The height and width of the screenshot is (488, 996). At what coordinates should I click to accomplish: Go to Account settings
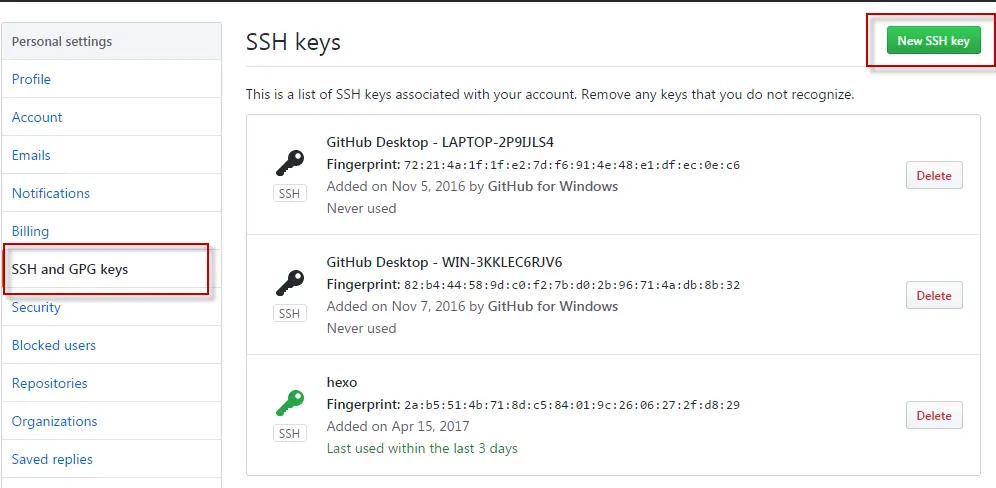click(x=37, y=117)
